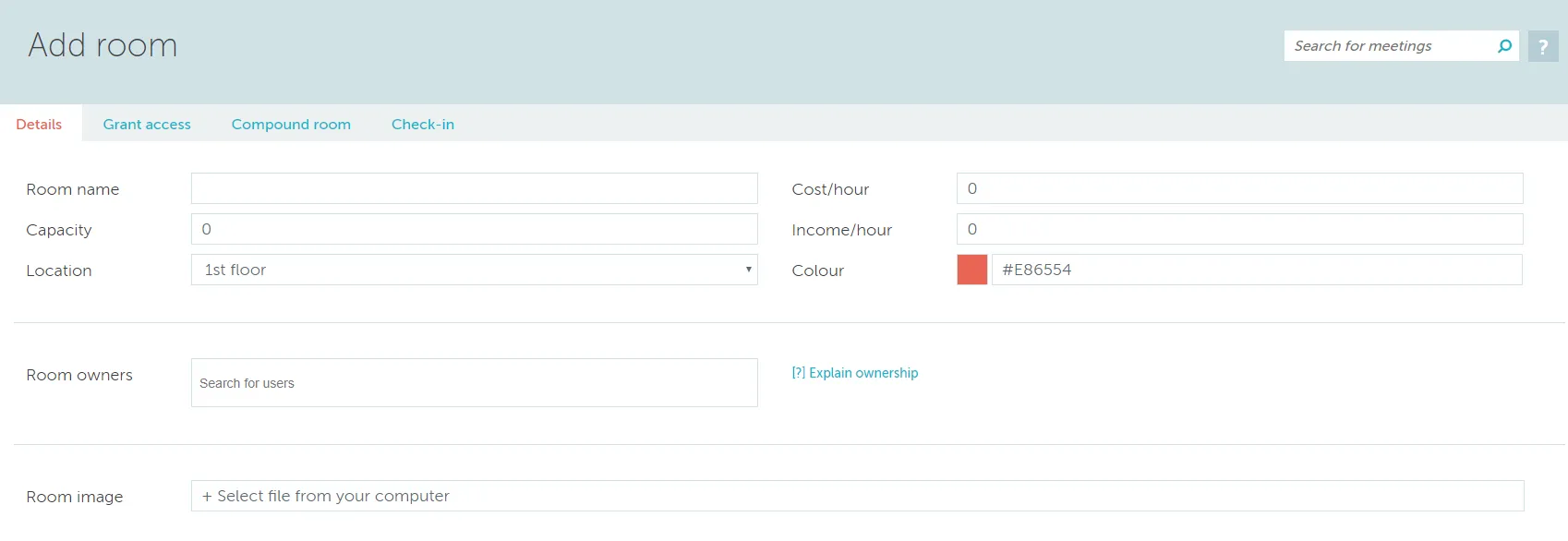This screenshot has height=541, width=1568.
Task: Click the colour hex field #E86554
Action: tap(1256, 270)
